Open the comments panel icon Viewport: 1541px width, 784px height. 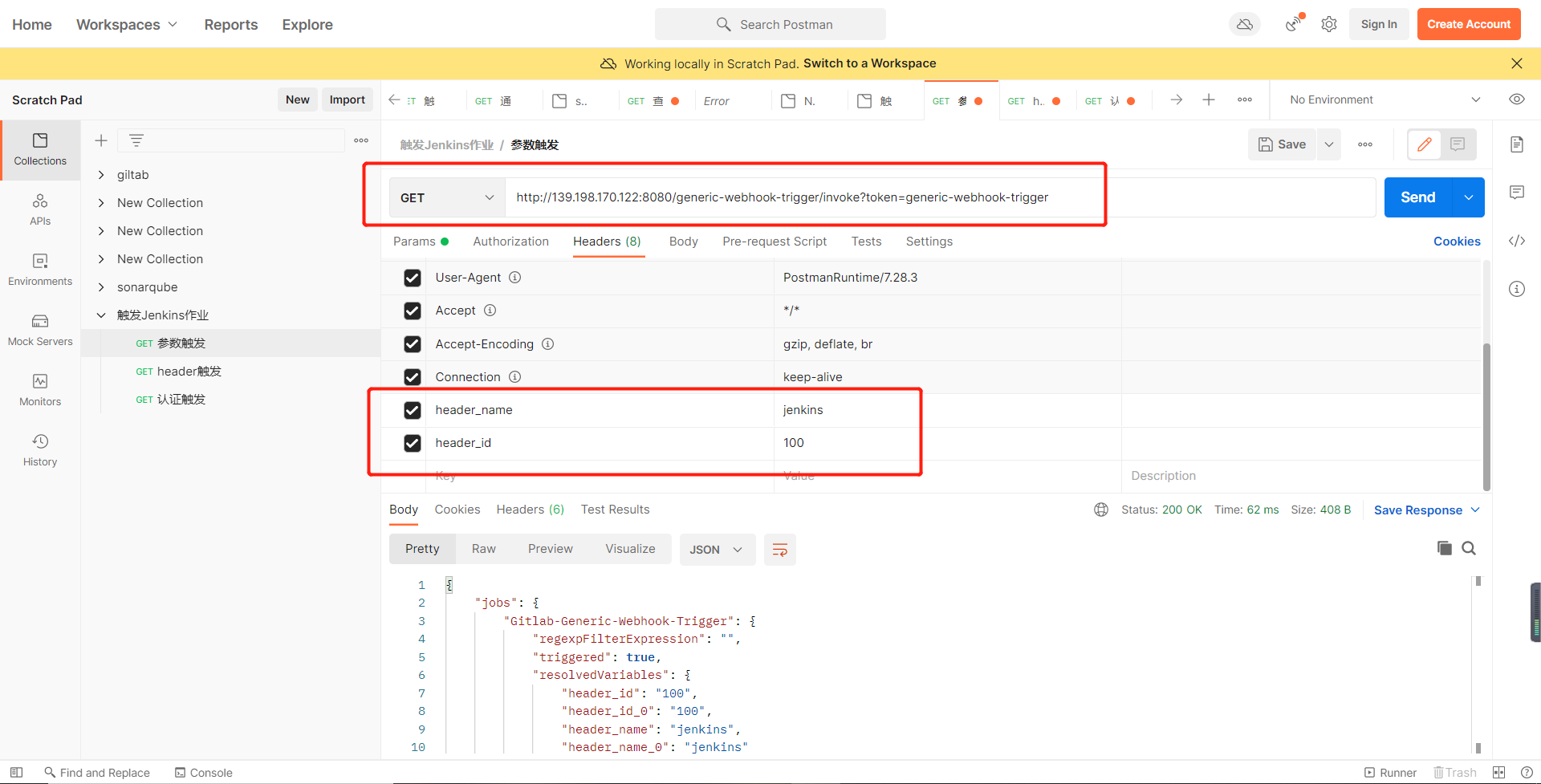(1517, 192)
